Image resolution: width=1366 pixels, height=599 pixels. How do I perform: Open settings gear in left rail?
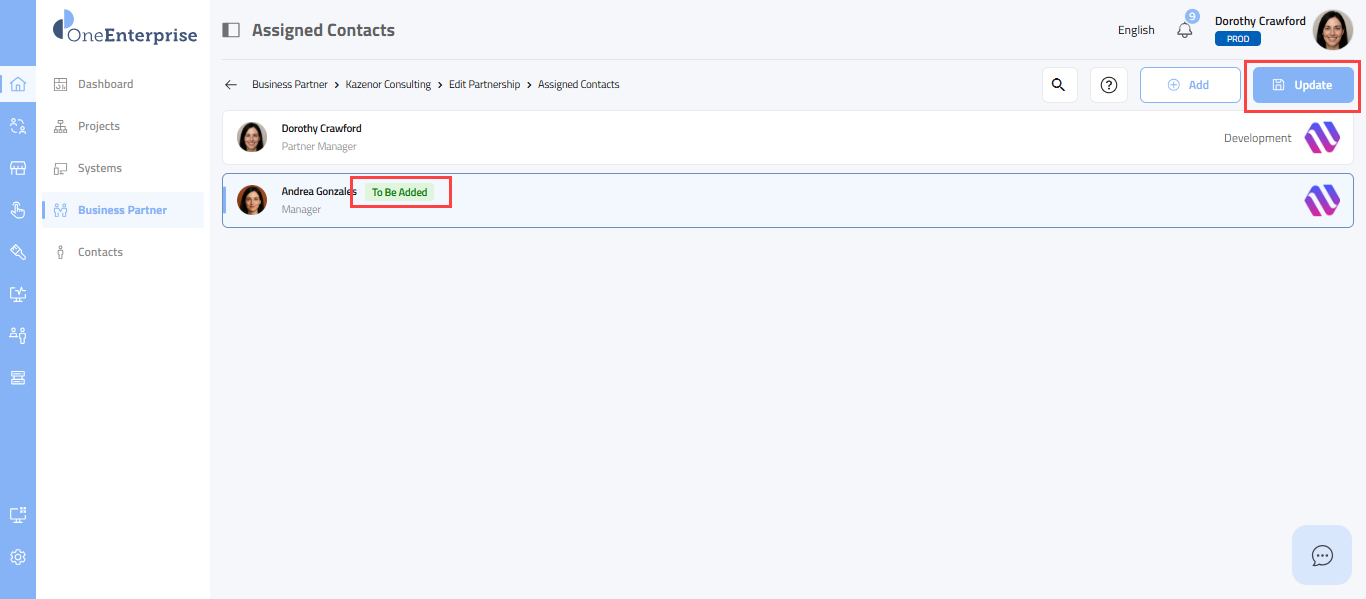coord(17,557)
